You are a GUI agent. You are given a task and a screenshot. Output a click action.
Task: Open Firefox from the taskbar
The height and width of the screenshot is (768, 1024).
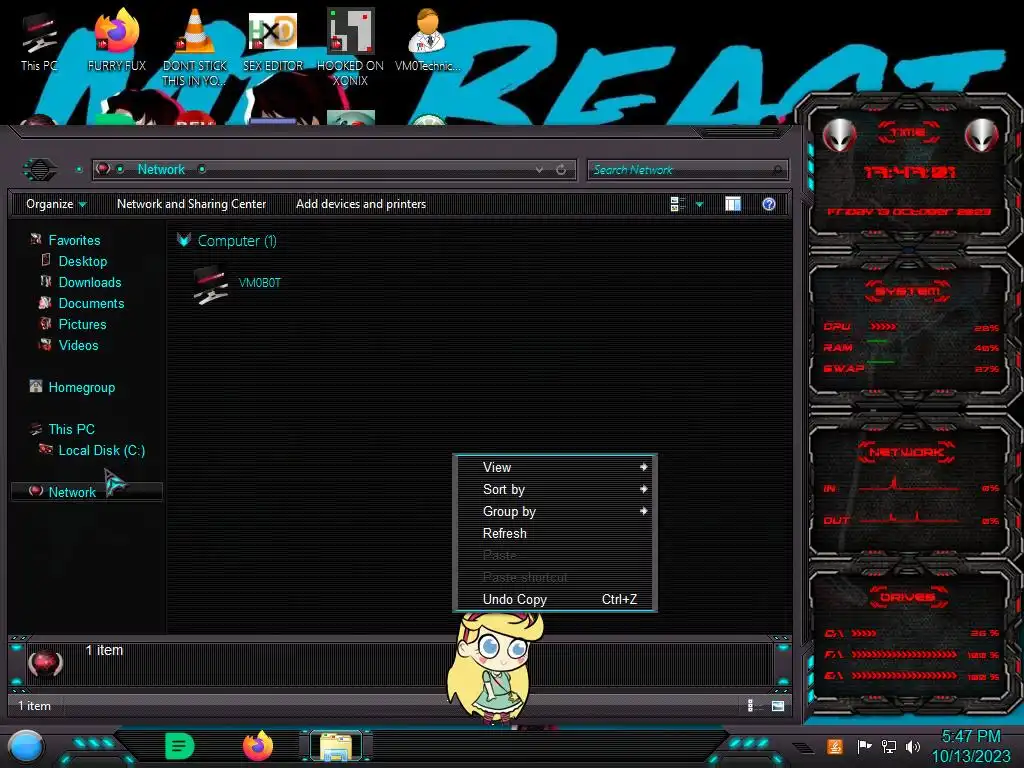[258, 746]
